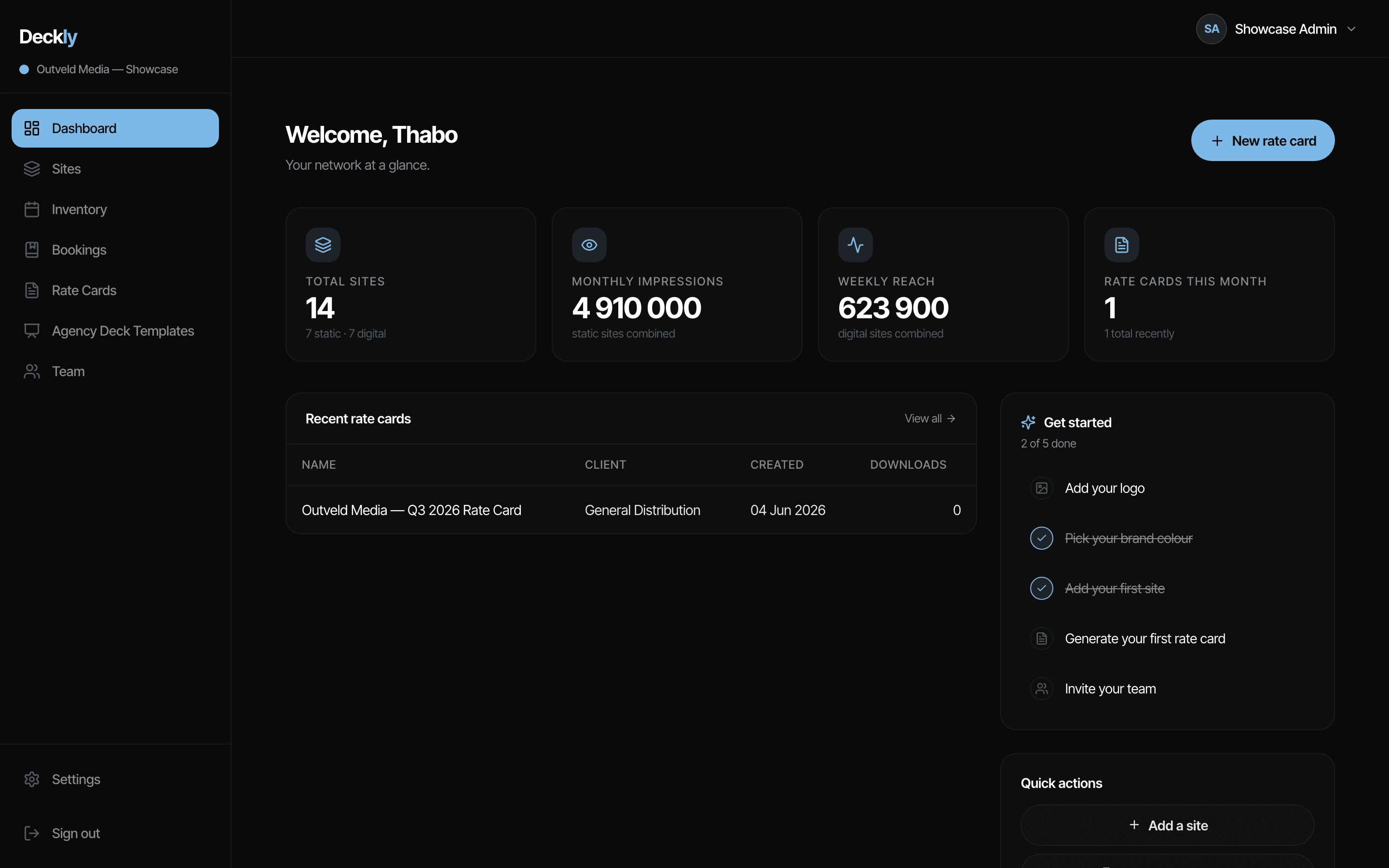Click the Bookings bookmark icon

tap(31, 250)
